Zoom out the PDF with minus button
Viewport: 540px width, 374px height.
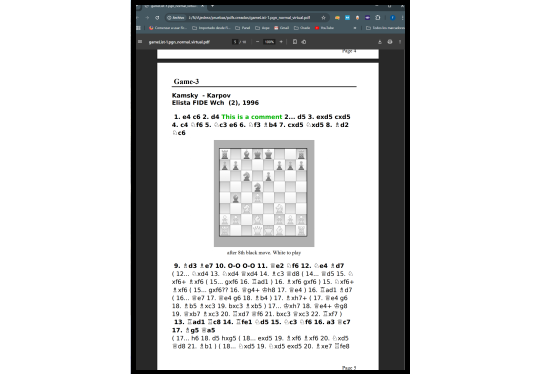coord(257,42)
